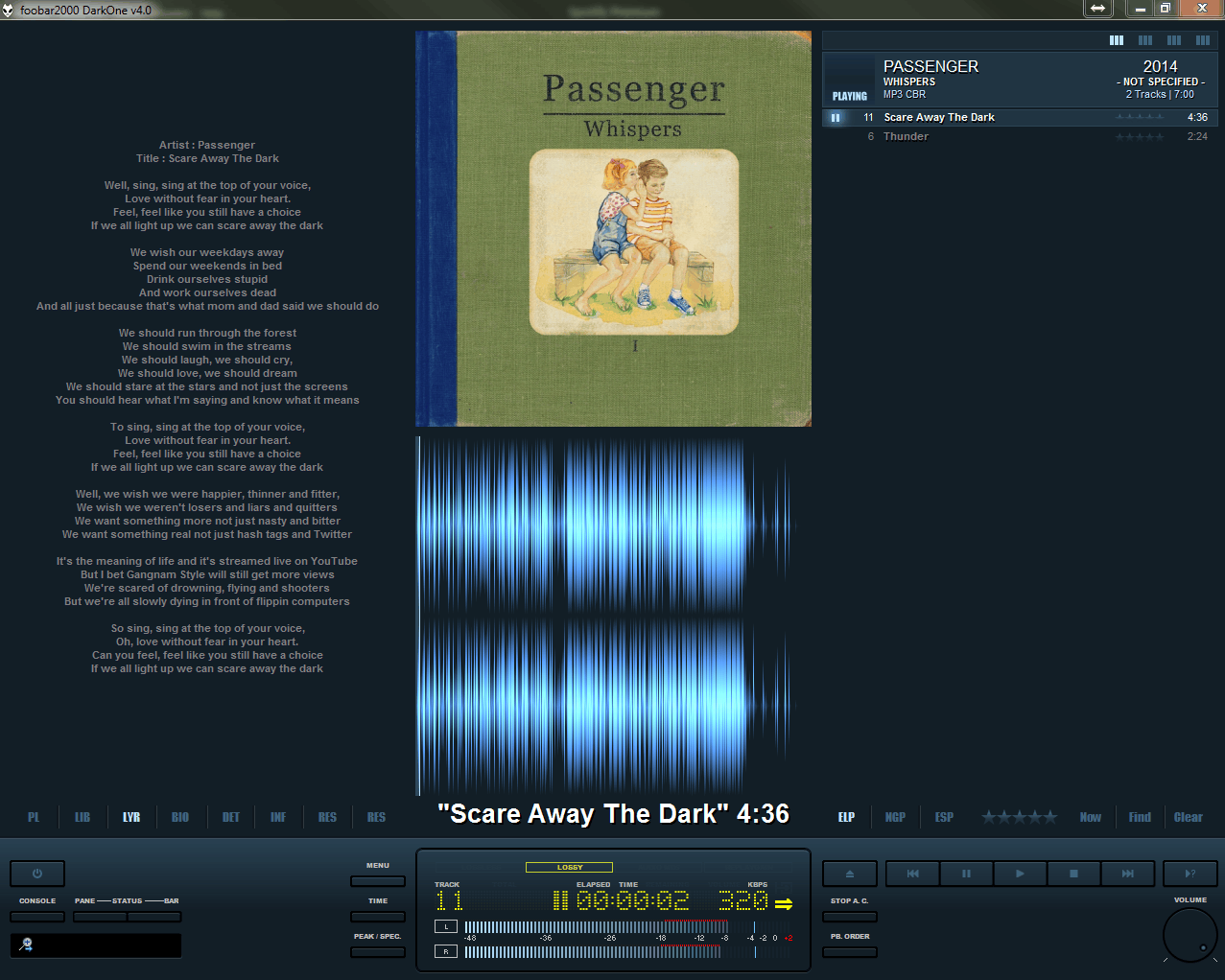The height and width of the screenshot is (980, 1225).
Task: Open the PL panel tab
Action: (34, 817)
